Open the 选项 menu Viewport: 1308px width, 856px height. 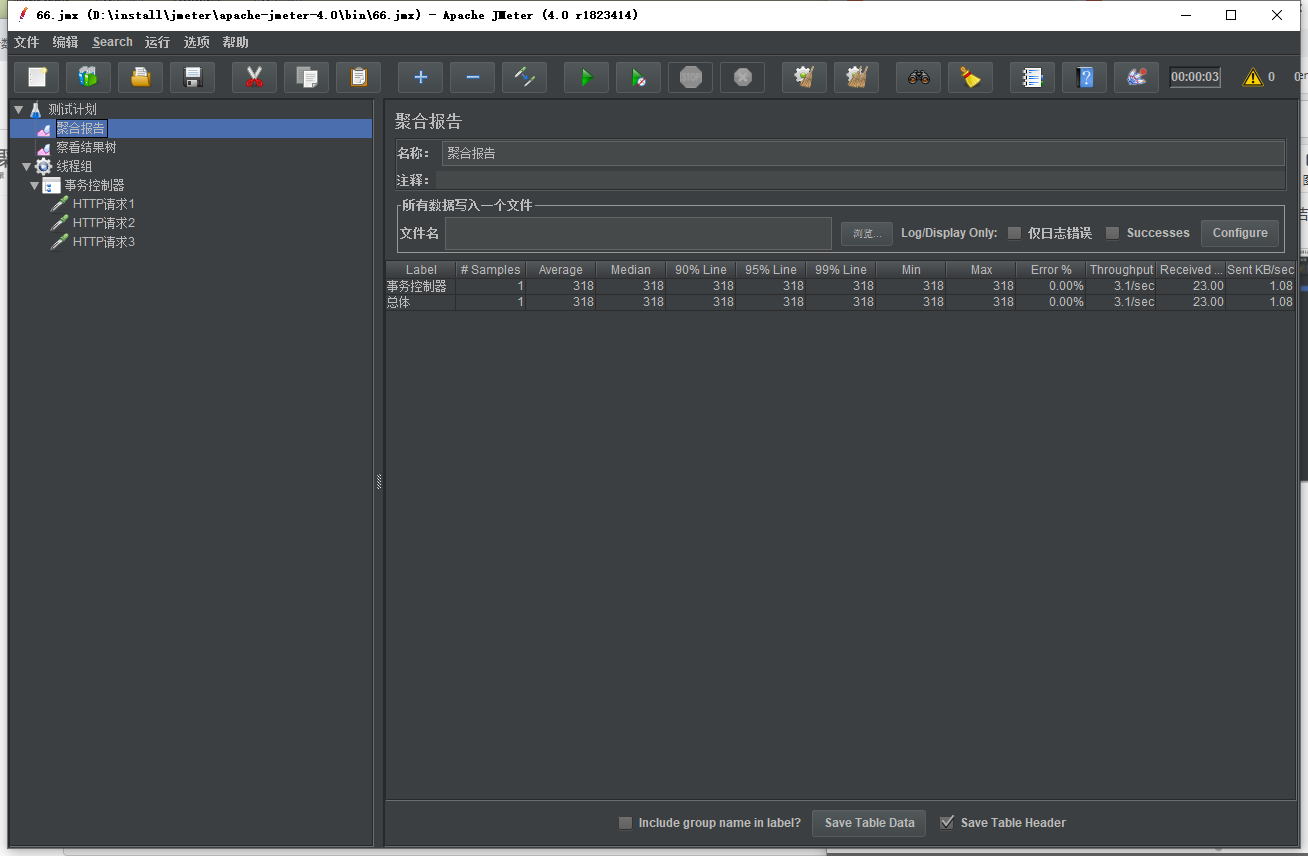196,42
